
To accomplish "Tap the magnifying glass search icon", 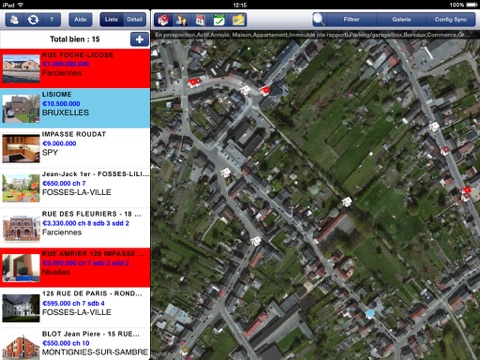I will pos(319,20).
